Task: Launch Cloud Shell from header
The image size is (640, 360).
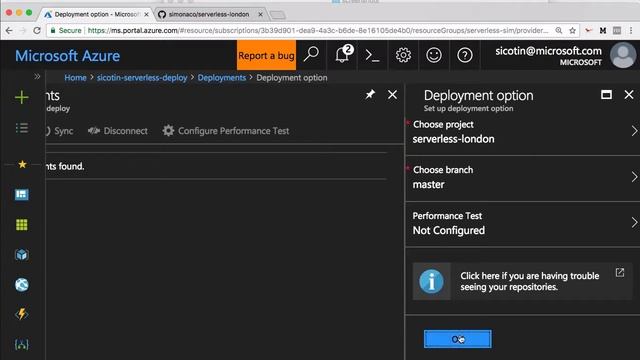Action: tap(372, 55)
